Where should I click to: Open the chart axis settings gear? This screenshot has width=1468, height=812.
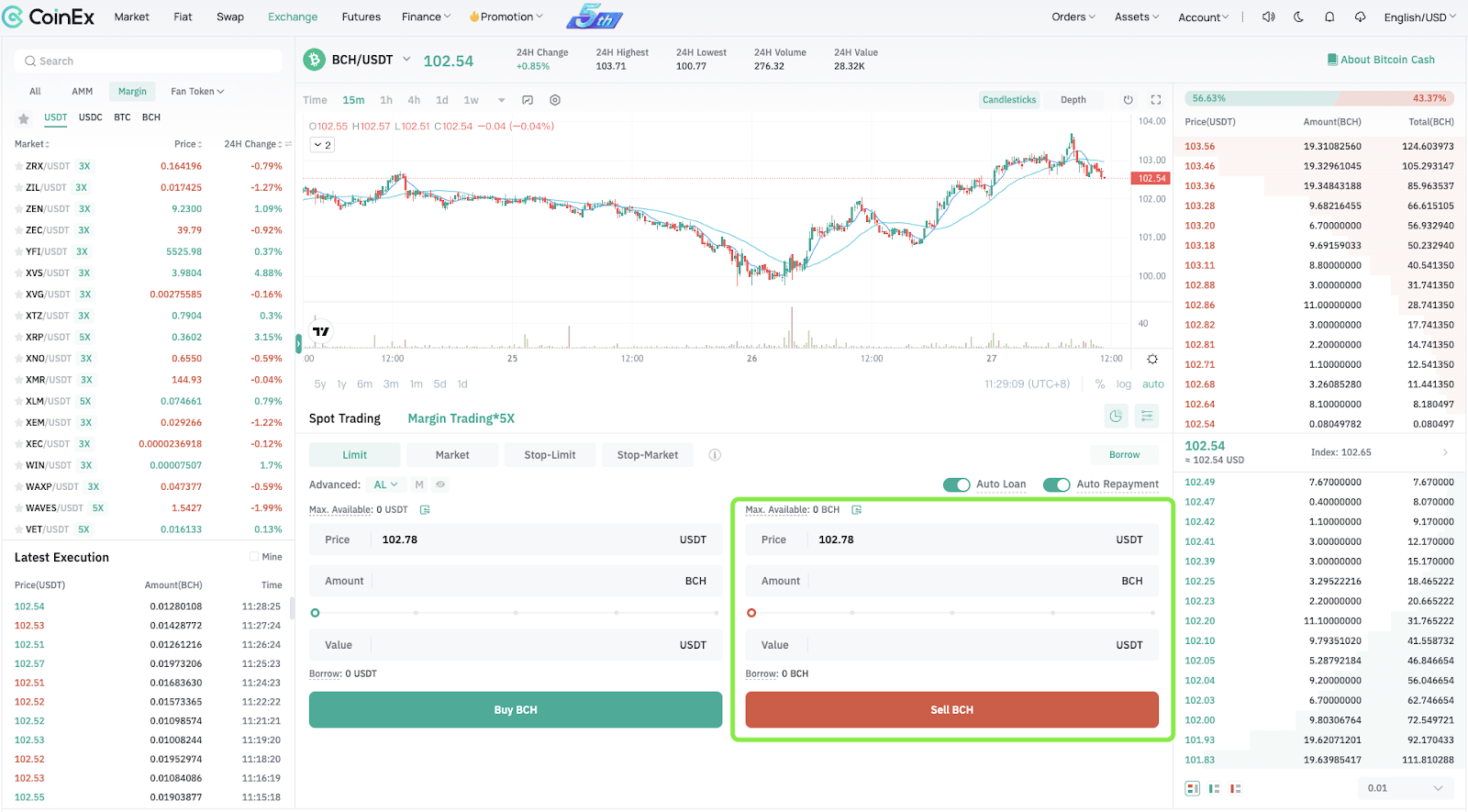[1152, 359]
